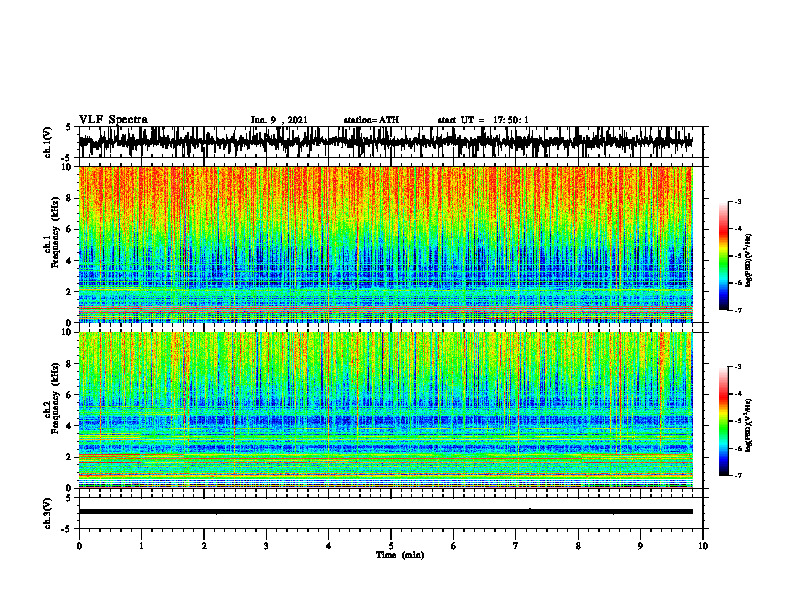Click the "ch.1(V)" waveform axis label

tap(48, 142)
